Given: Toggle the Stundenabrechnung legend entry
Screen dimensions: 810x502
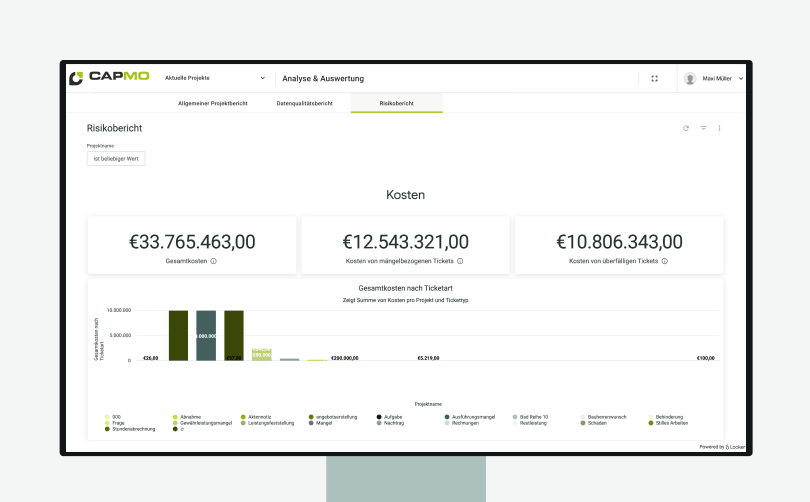Looking at the screenshot, I should point(130,429).
